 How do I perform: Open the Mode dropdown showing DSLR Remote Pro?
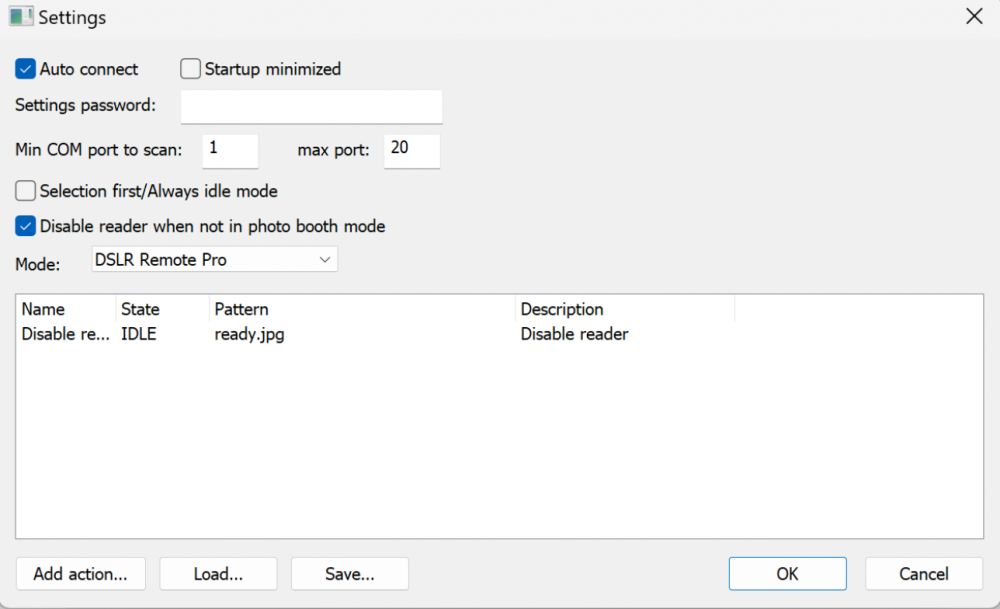215,260
